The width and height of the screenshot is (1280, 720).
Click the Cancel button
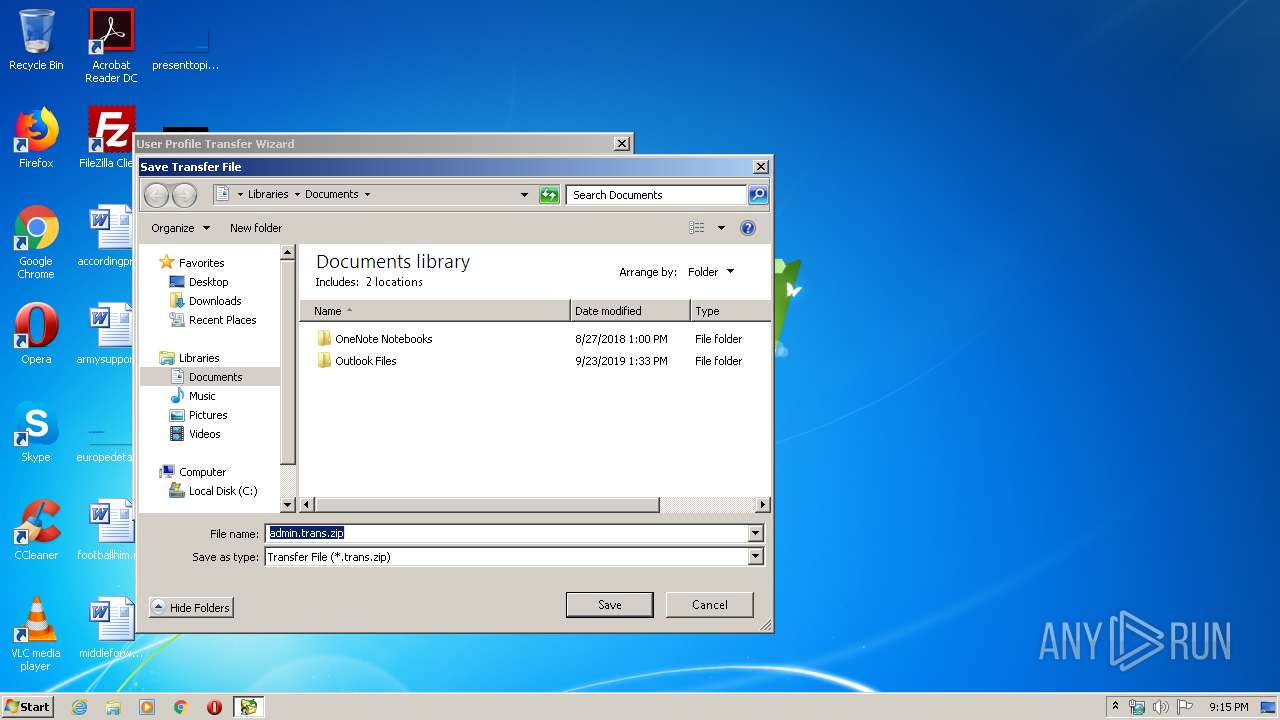point(710,605)
